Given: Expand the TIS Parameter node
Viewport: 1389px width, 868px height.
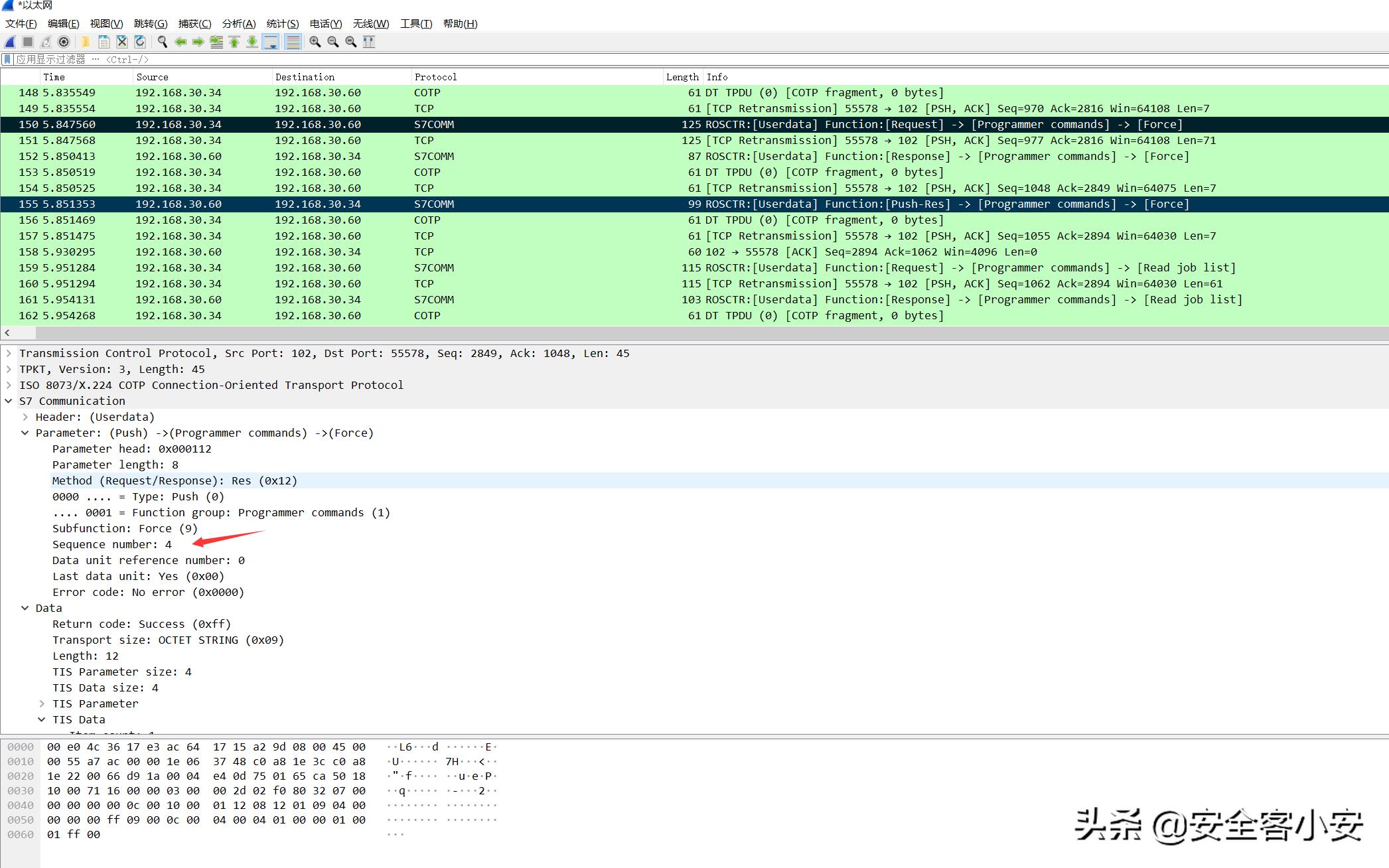Looking at the screenshot, I should pyautogui.click(x=42, y=703).
